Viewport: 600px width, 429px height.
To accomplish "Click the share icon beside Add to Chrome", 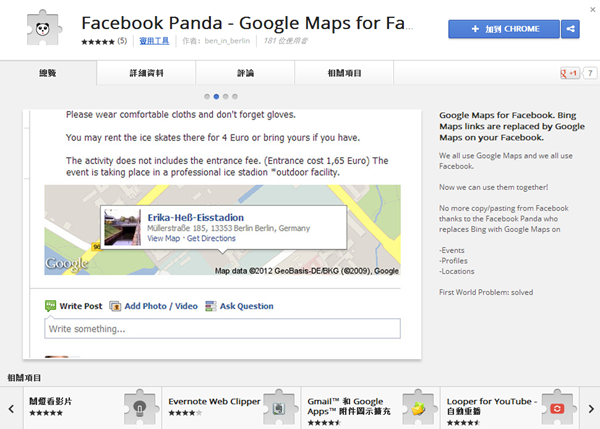I will pyautogui.click(x=571, y=29).
